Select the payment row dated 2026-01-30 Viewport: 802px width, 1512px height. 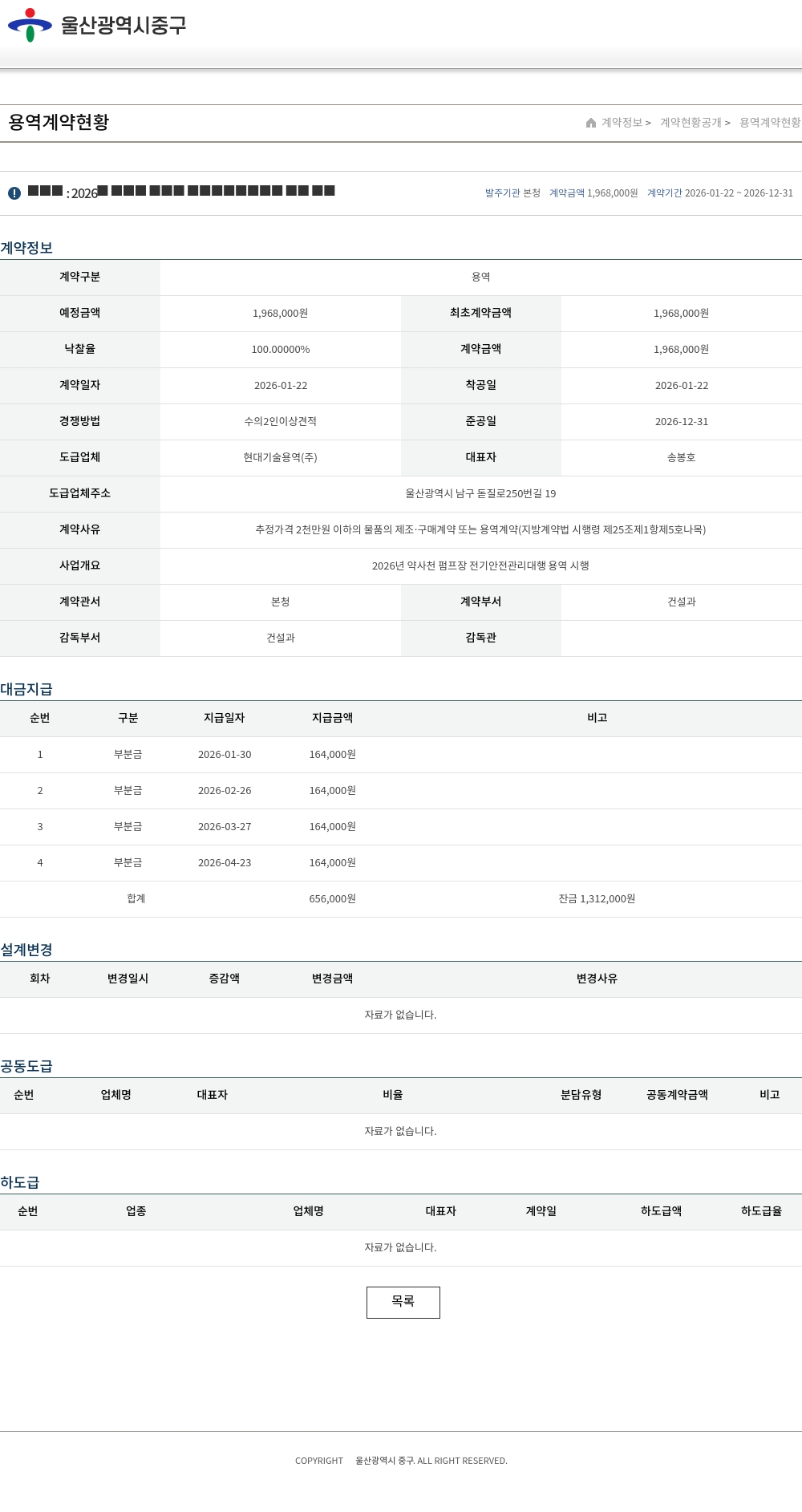point(225,755)
